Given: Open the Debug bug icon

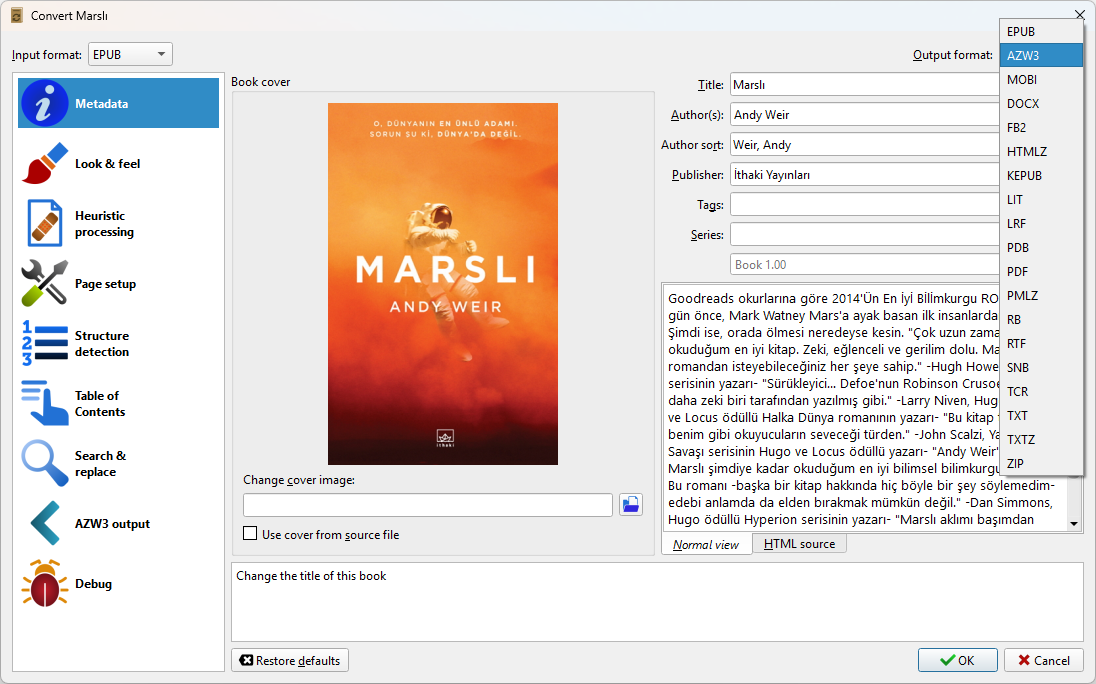Looking at the screenshot, I should pyautogui.click(x=45, y=584).
